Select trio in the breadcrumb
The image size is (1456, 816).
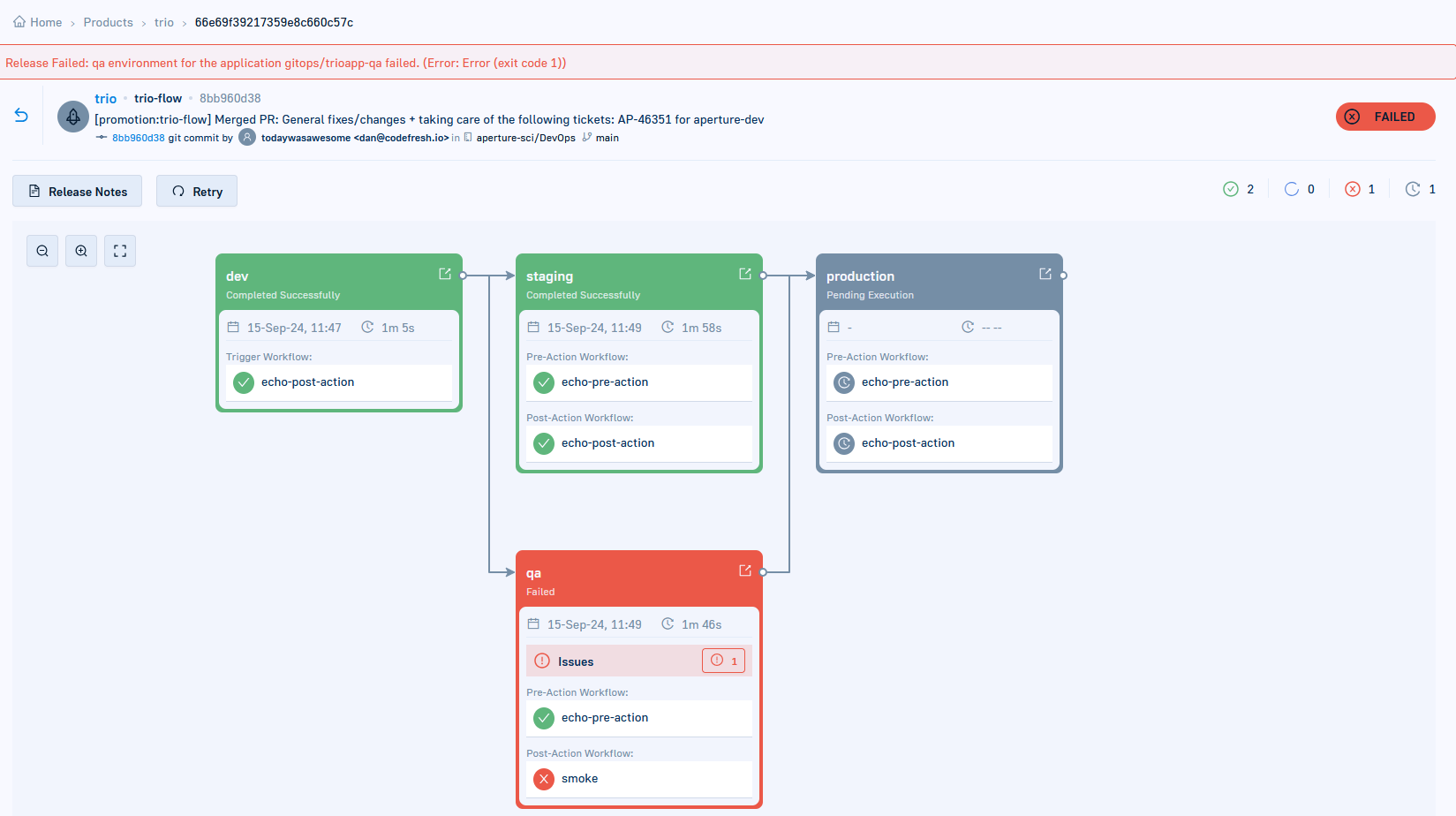(163, 21)
